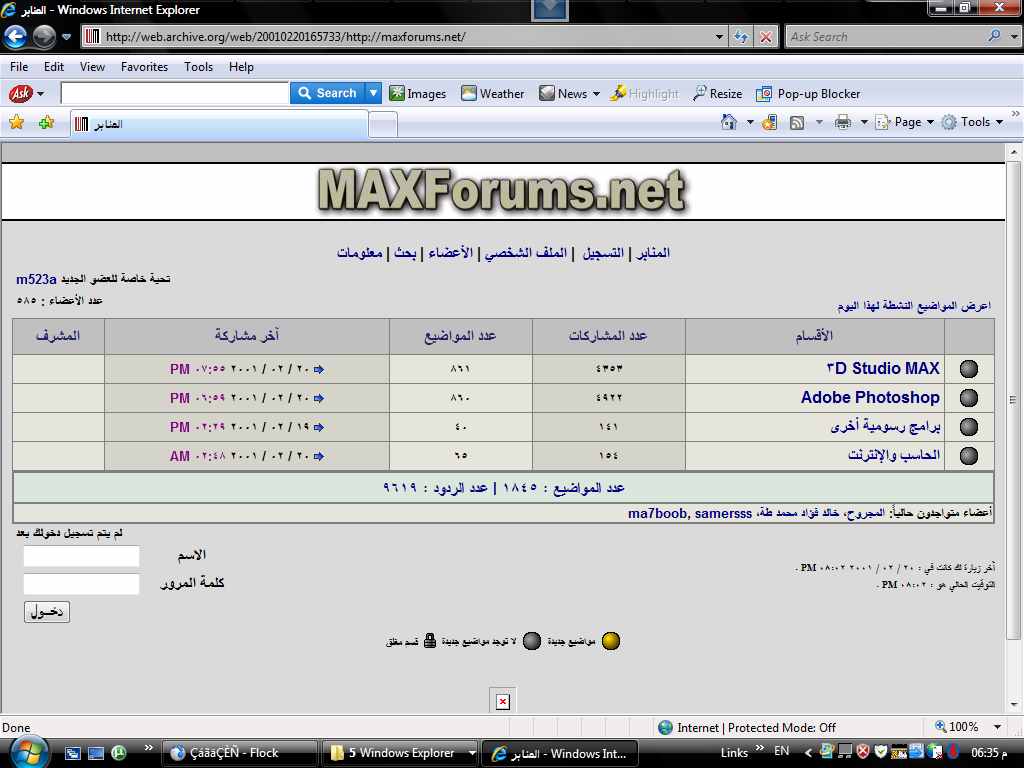1024x768 pixels.
Task: Click the التسجيل registration link
Action: coord(603,253)
